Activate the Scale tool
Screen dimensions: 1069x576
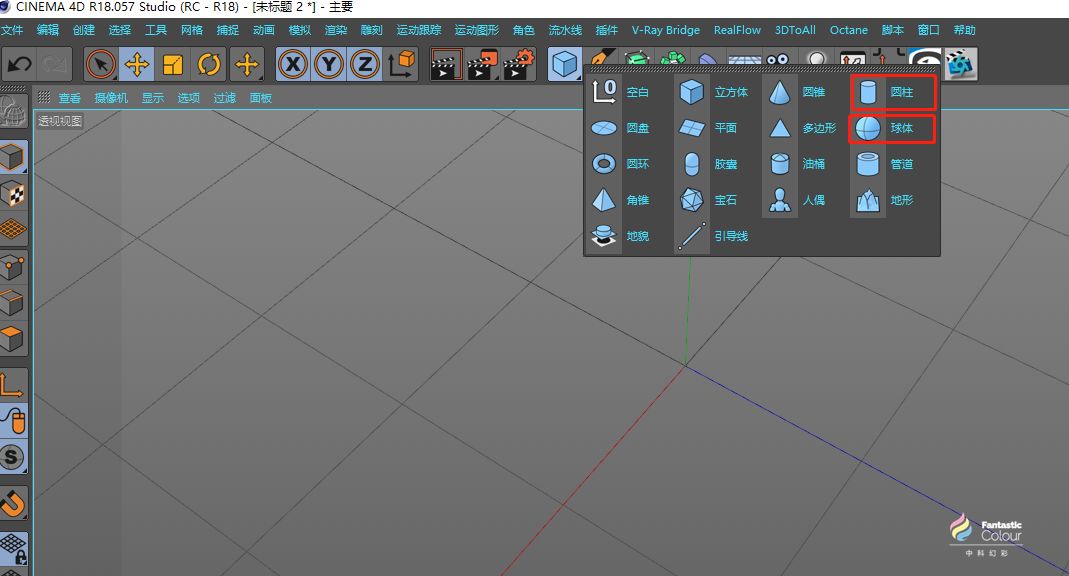pos(173,65)
